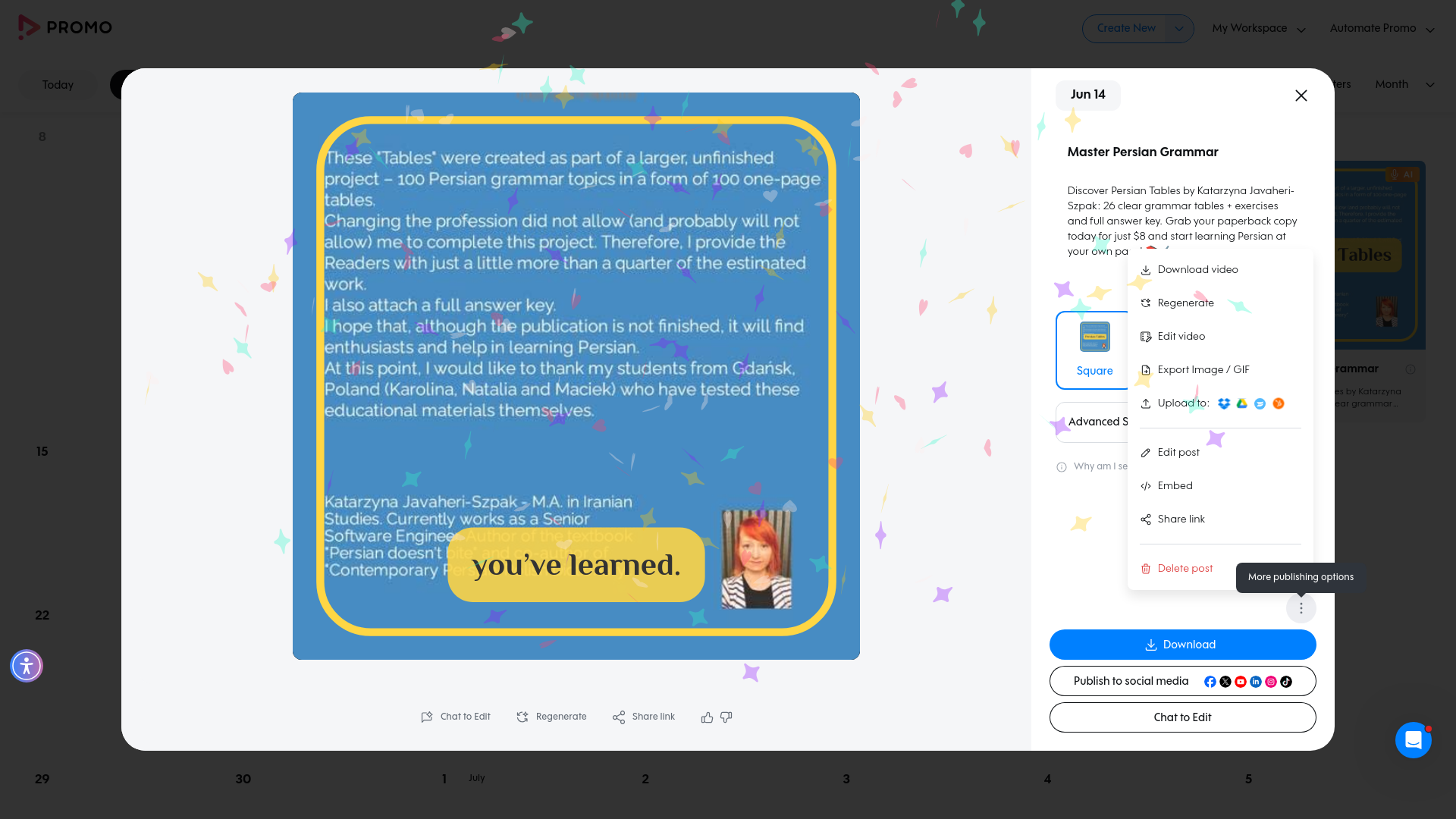Viewport: 1456px width, 819px height.
Task: Click the Promo logo
Action: coord(65,27)
